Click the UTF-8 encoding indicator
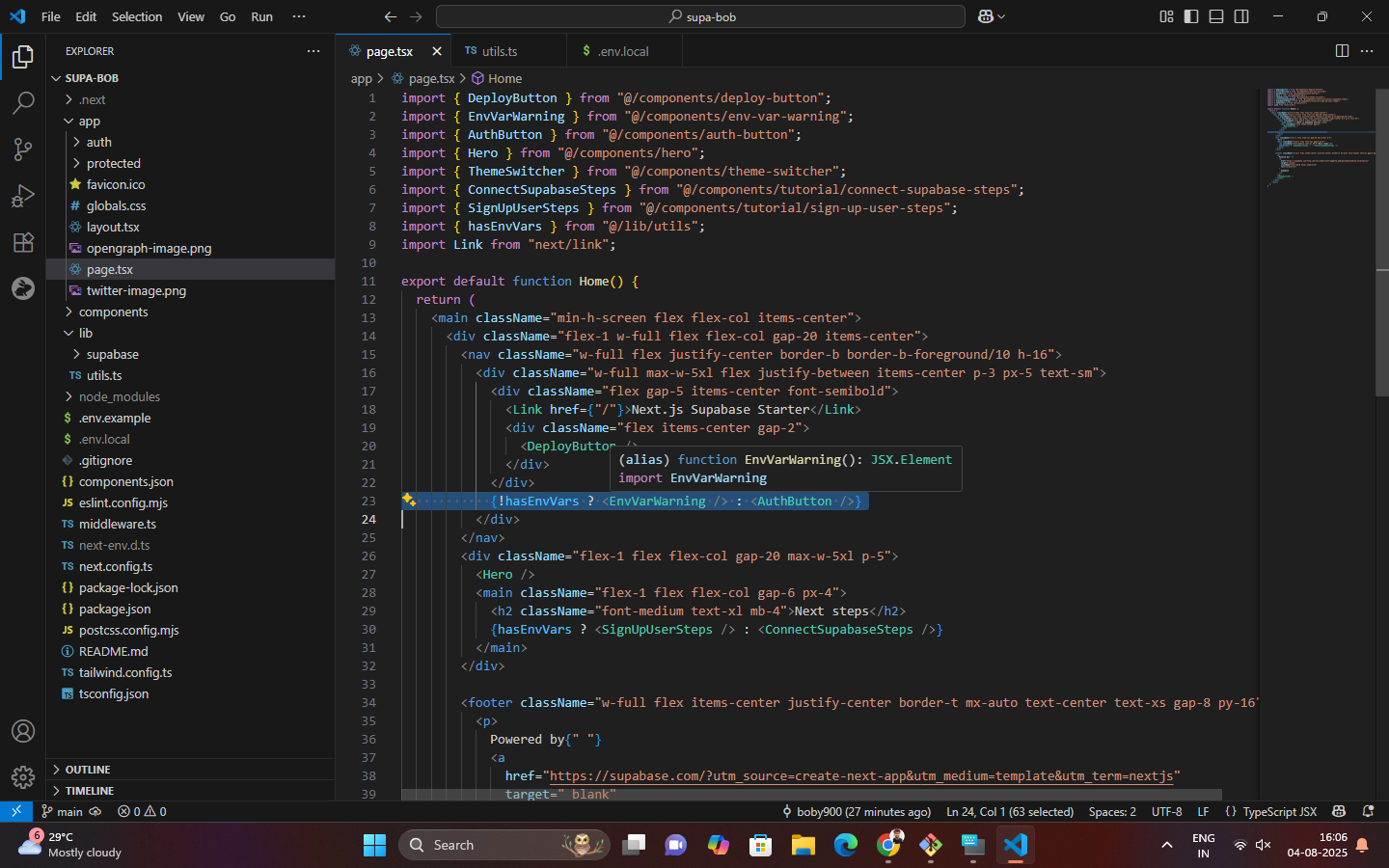 pos(1166,811)
